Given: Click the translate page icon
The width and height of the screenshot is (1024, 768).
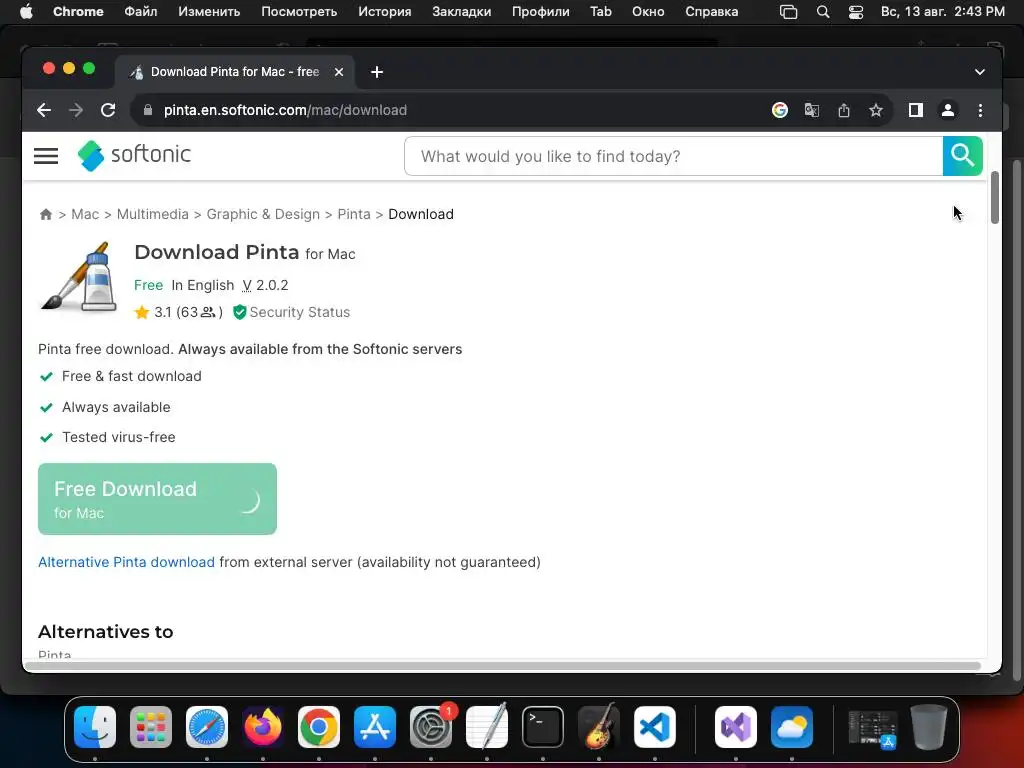Looking at the screenshot, I should tap(812, 110).
